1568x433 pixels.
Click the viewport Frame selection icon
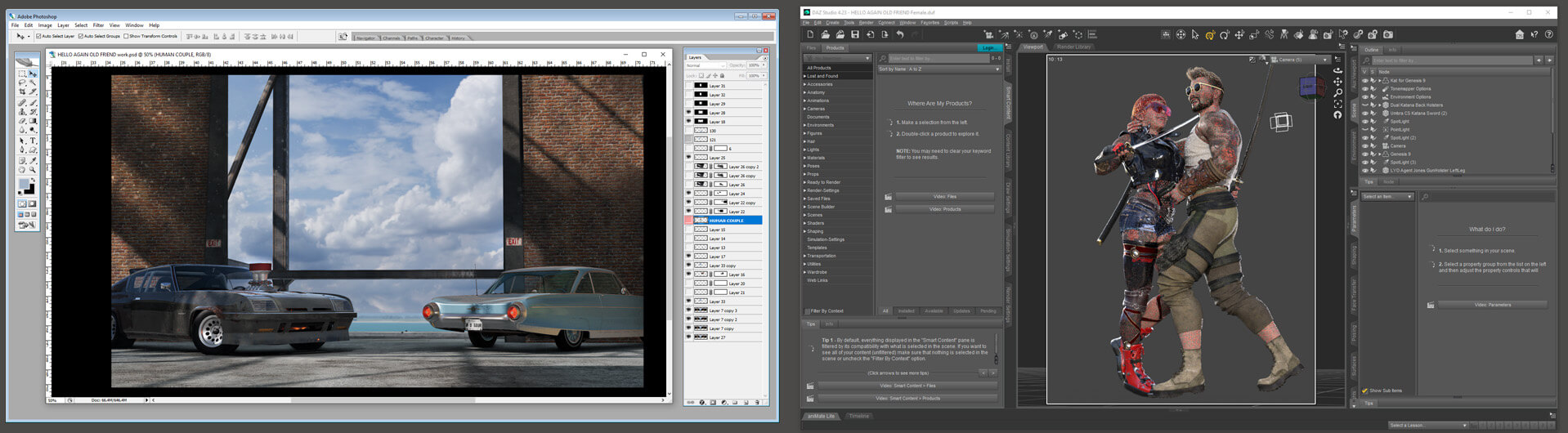pyautogui.click(x=1337, y=104)
